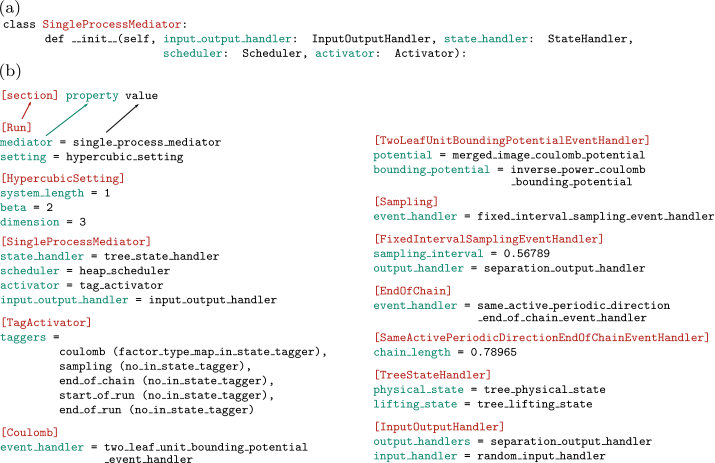Click the [HypercubicSetting] section header

tap(62, 178)
